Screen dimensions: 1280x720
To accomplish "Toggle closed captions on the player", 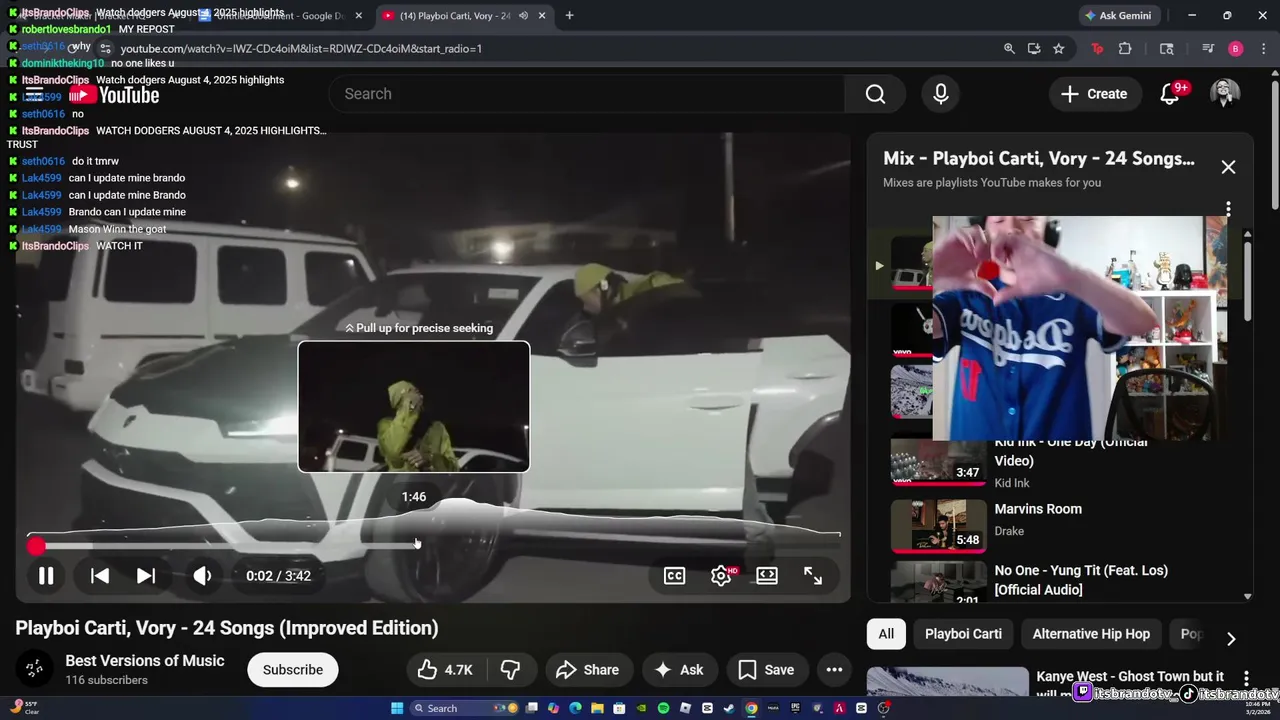I will point(675,576).
